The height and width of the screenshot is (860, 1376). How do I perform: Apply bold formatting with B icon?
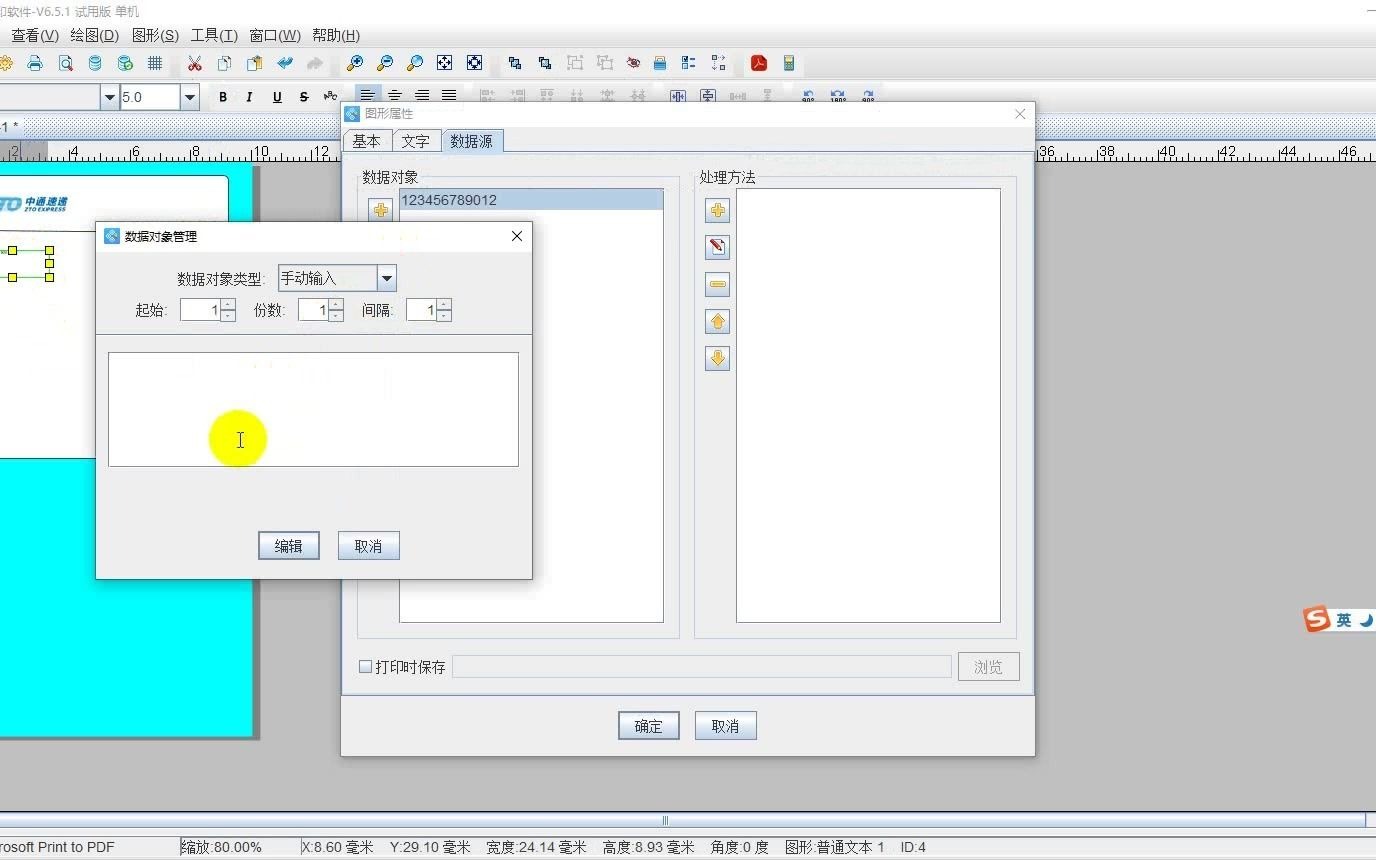tap(223, 97)
